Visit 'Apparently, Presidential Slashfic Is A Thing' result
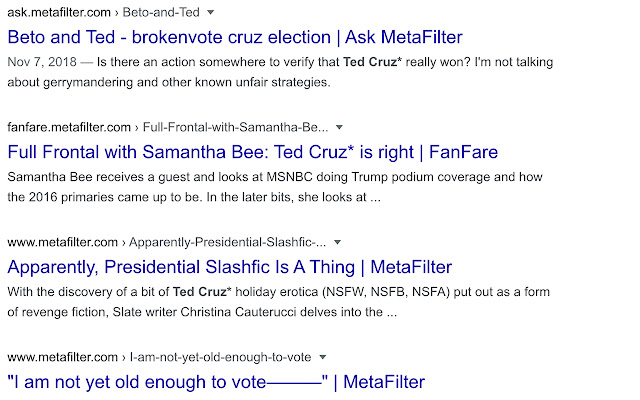This screenshot has height=400, width=640. [229, 267]
